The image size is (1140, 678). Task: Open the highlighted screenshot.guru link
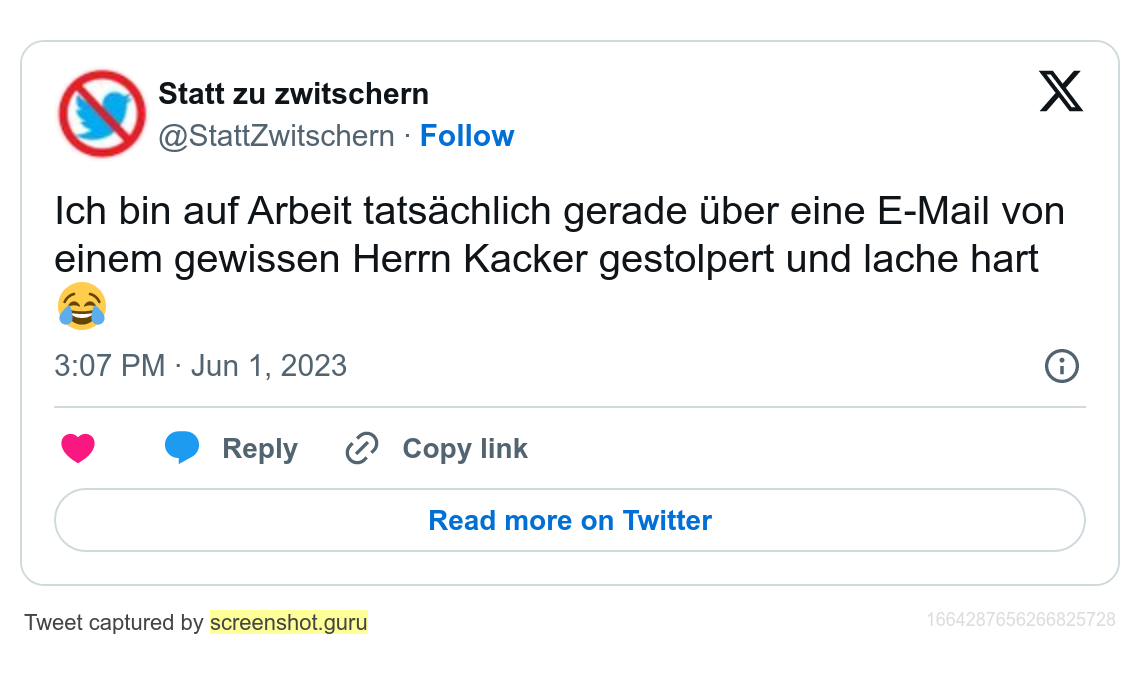(x=288, y=623)
